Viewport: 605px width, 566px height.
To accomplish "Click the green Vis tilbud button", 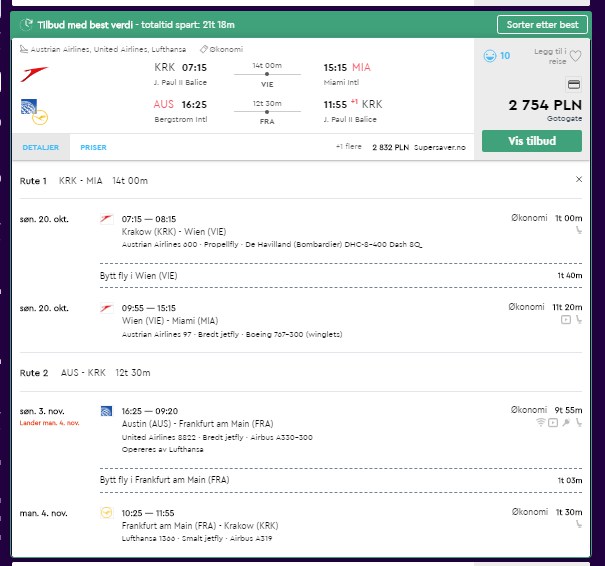I will pyautogui.click(x=532, y=141).
